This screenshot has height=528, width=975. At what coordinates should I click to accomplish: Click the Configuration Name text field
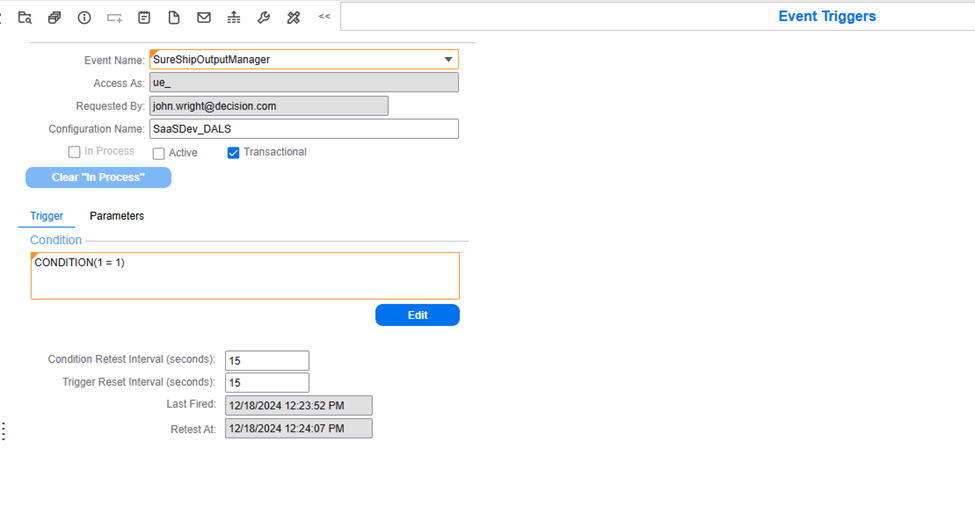coord(304,129)
